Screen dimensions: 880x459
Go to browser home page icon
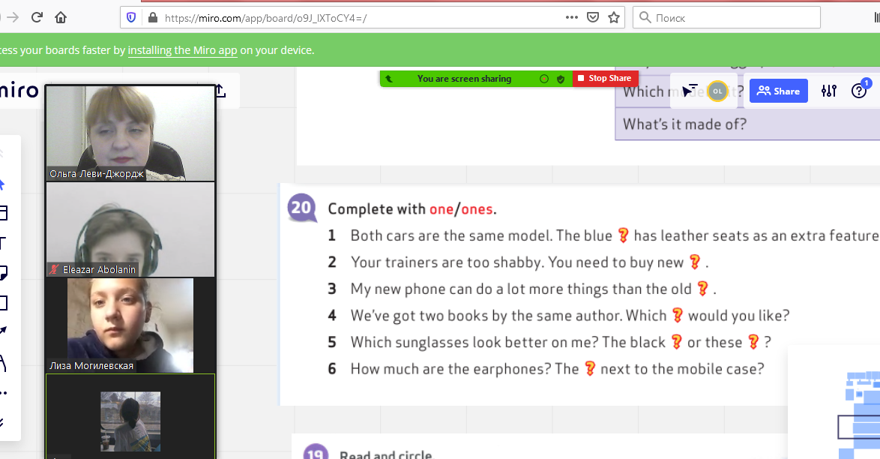(x=61, y=17)
